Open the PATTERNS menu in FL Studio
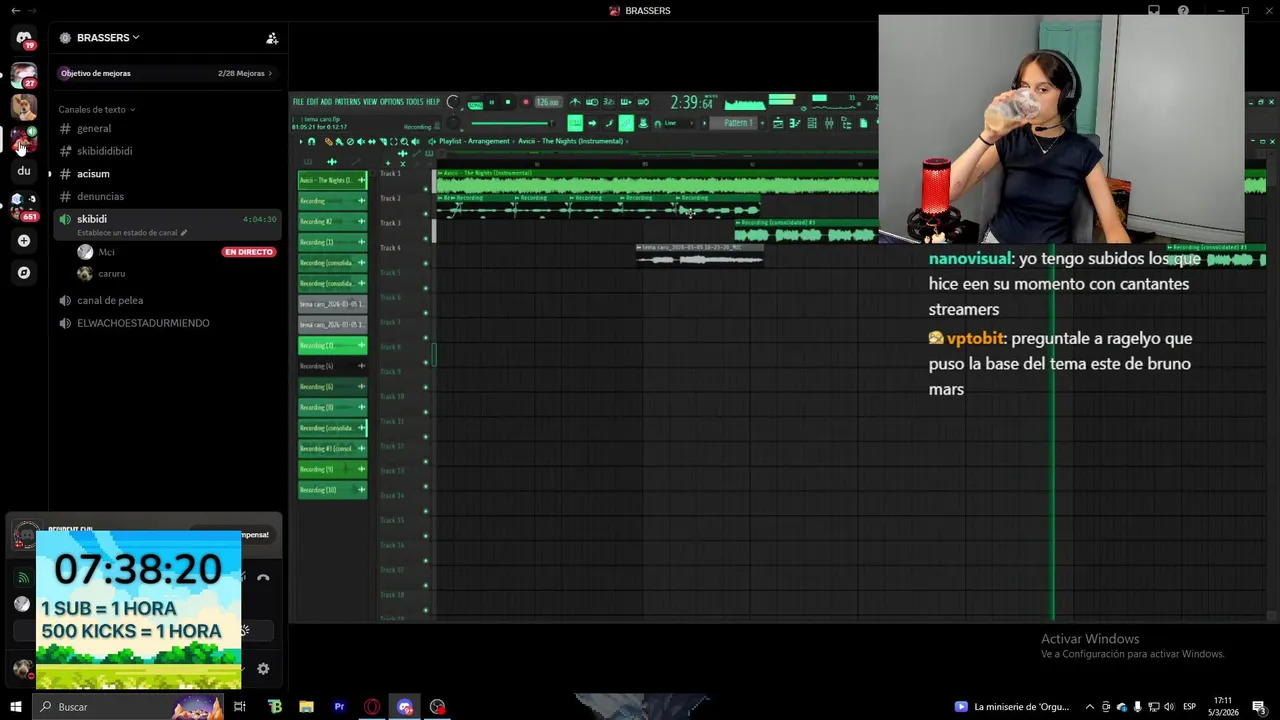 click(x=348, y=102)
